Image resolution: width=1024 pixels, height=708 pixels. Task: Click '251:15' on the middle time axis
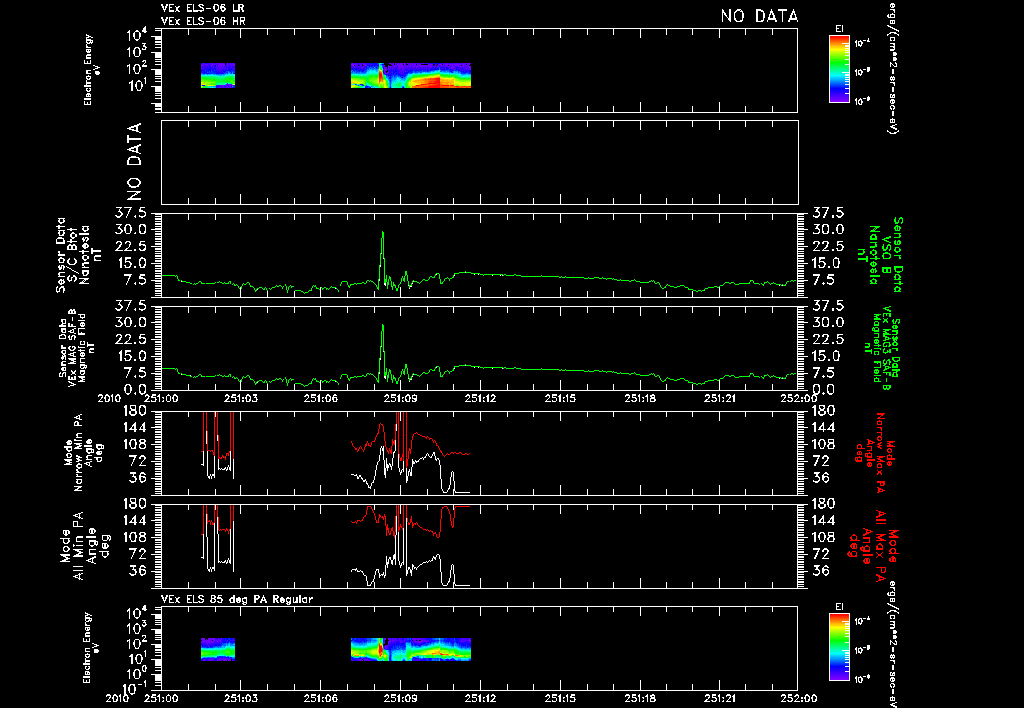(560, 398)
